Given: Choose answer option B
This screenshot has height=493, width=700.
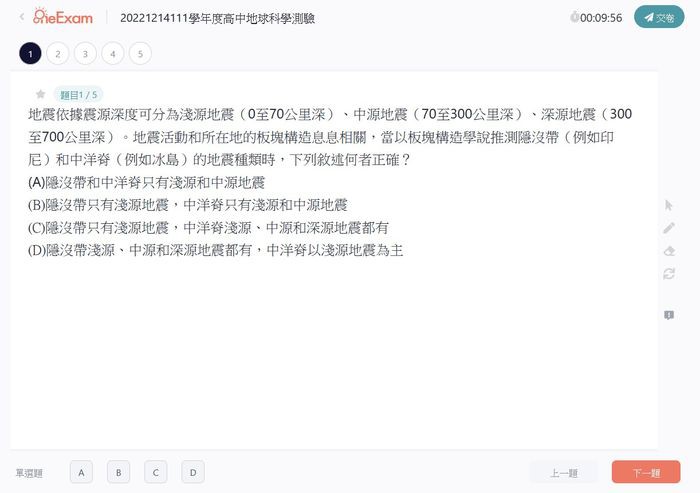Looking at the screenshot, I should (118, 472).
